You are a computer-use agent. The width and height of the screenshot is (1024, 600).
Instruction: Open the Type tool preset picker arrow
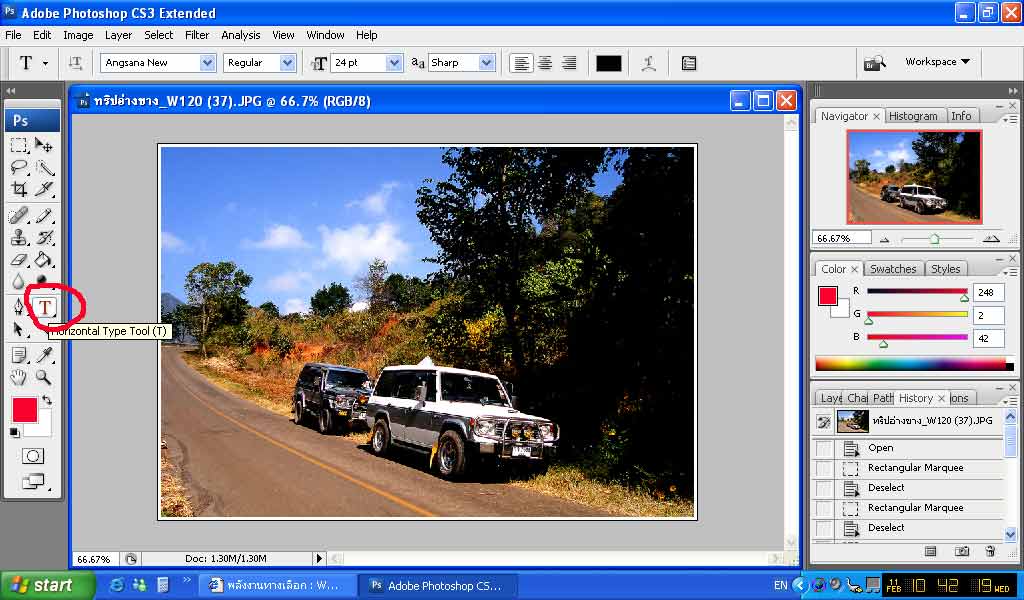[x=45, y=63]
